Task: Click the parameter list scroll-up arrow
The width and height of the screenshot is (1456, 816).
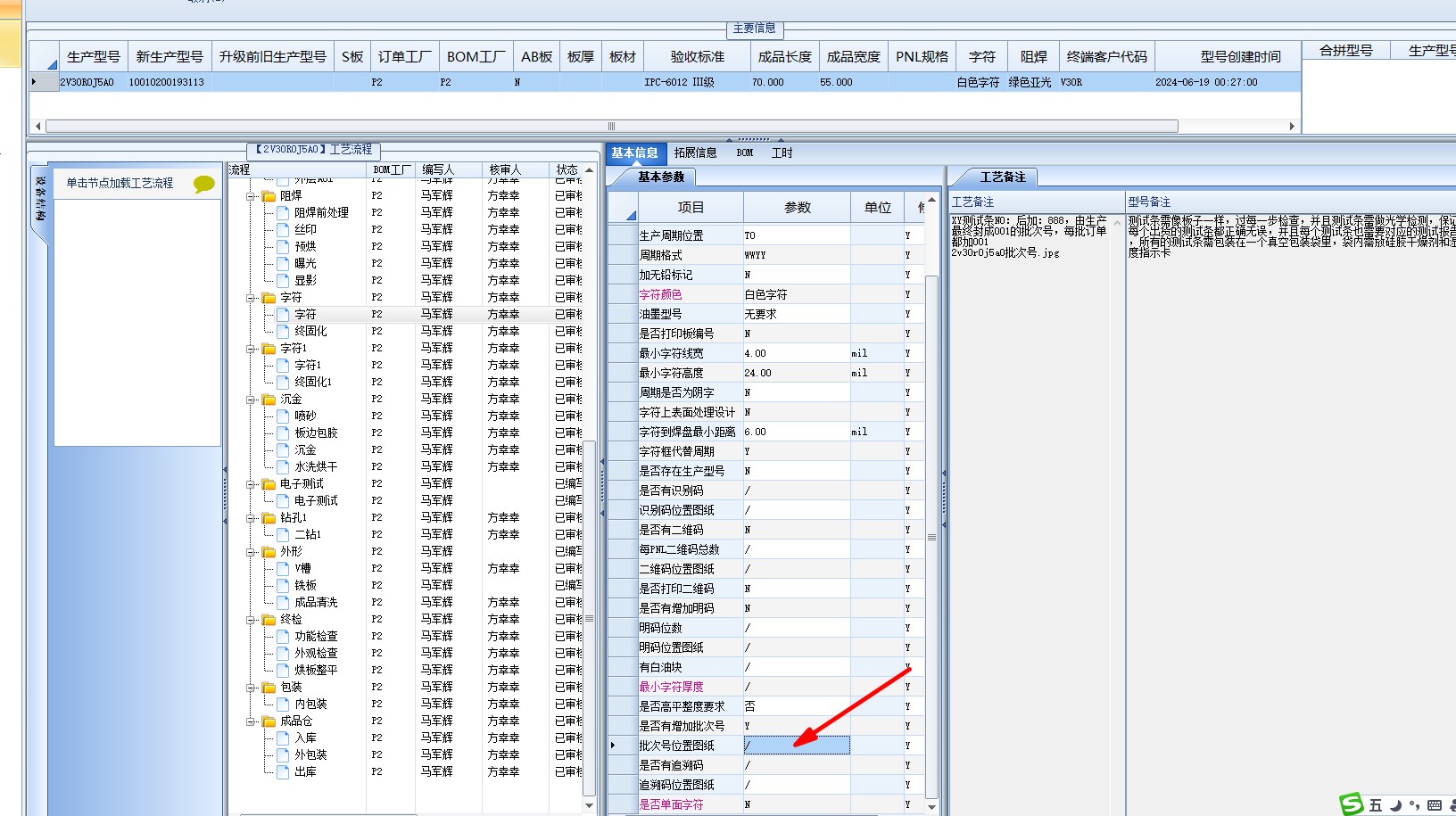Action: [x=931, y=200]
